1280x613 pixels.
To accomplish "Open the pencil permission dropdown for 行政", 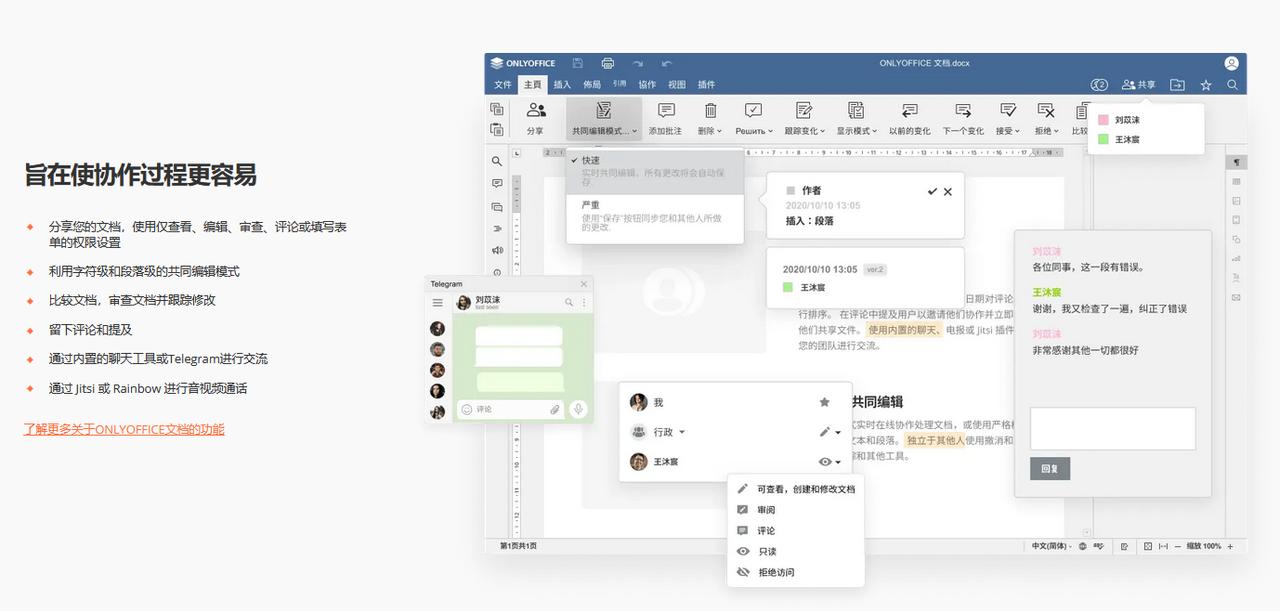I will click(830, 432).
